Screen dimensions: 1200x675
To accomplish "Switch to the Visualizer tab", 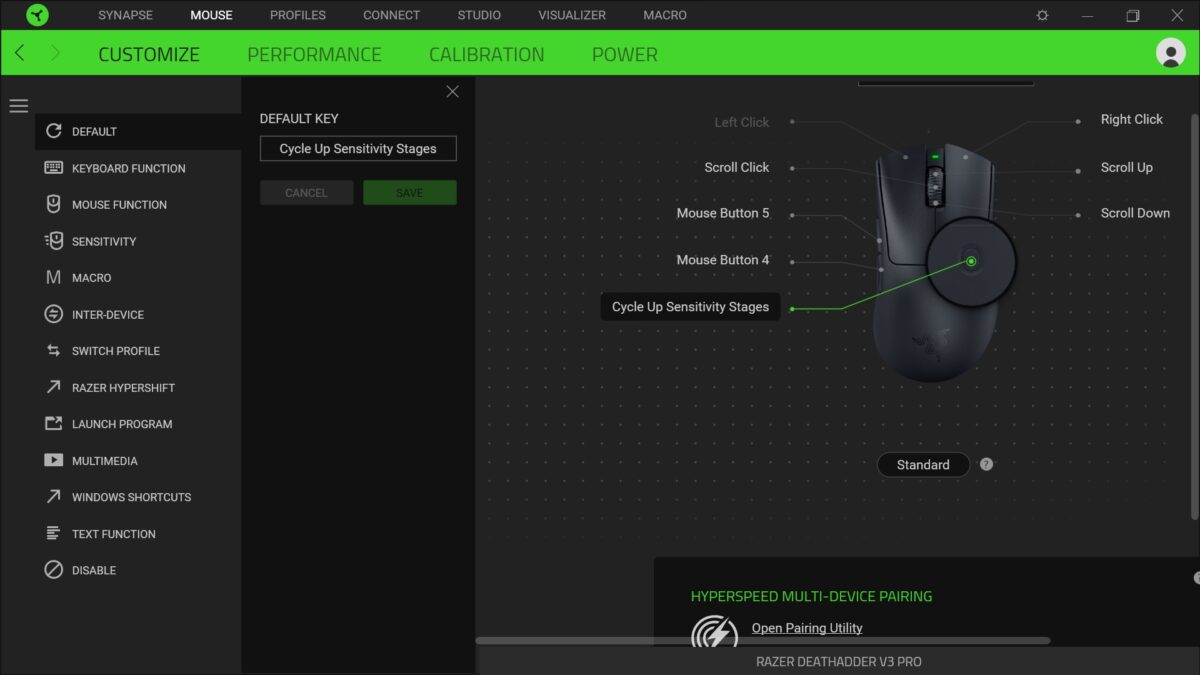I will pyautogui.click(x=572, y=15).
